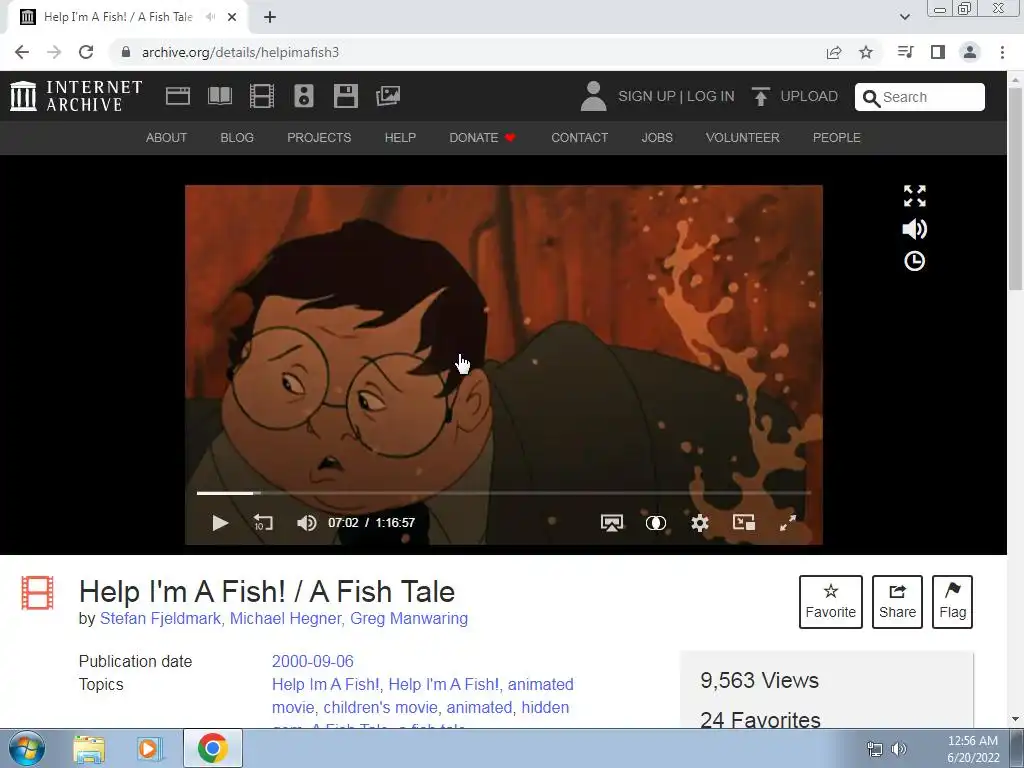The height and width of the screenshot is (768, 1024).
Task: Open topic link children's movie
Action: coord(381,707)
